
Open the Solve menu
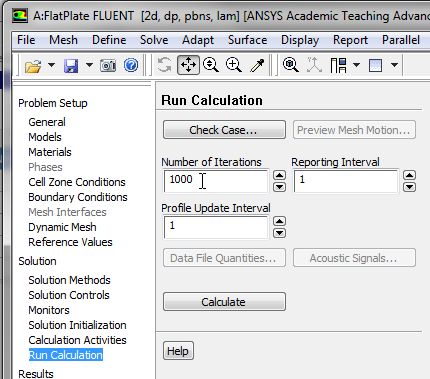[154, 40]
